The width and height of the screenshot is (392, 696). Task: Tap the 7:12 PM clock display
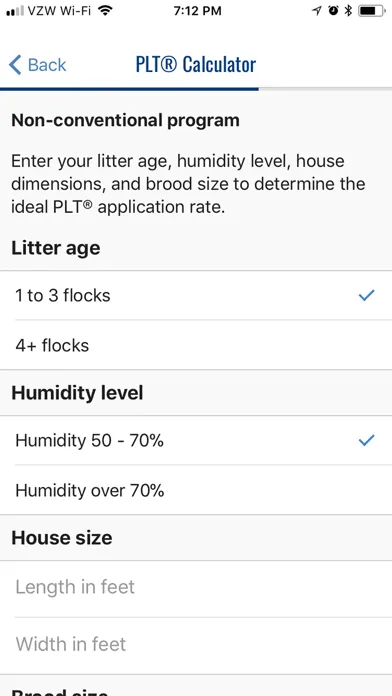pos(198,11)
